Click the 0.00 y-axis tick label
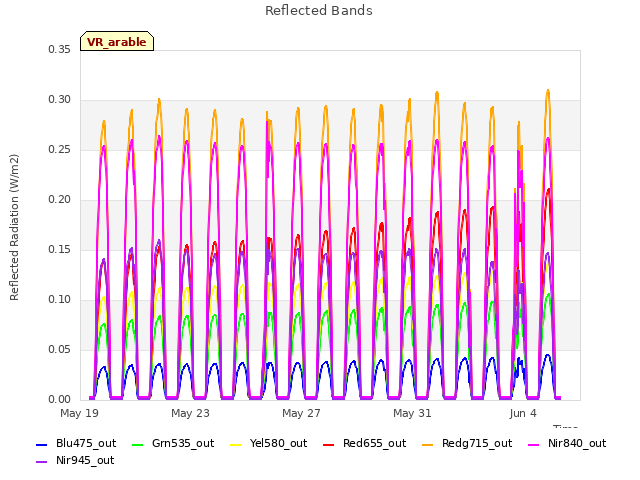 (x=60, y=400)
